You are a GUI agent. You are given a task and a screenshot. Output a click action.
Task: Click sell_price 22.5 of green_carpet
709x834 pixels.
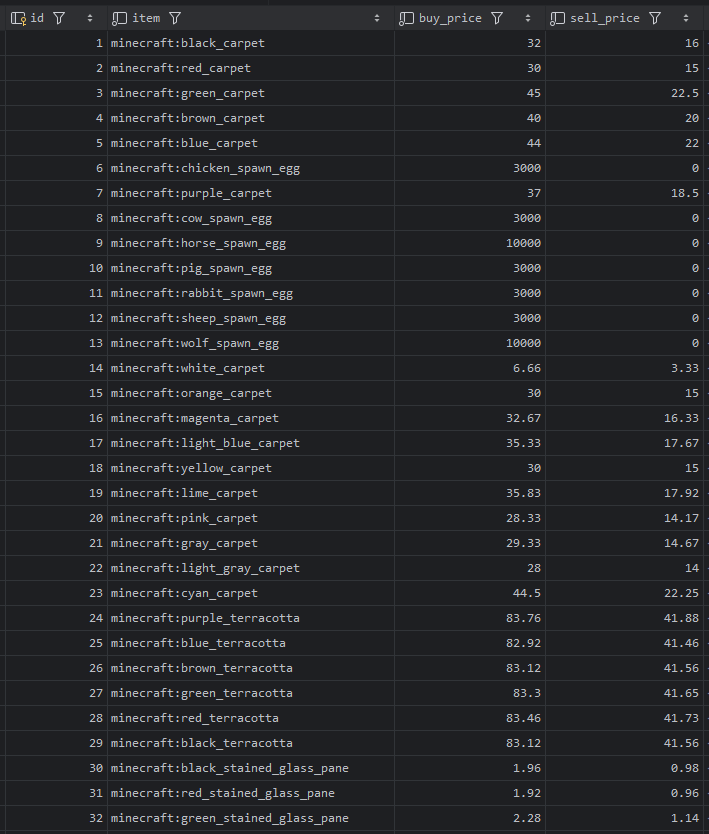[x=625, y=93]
